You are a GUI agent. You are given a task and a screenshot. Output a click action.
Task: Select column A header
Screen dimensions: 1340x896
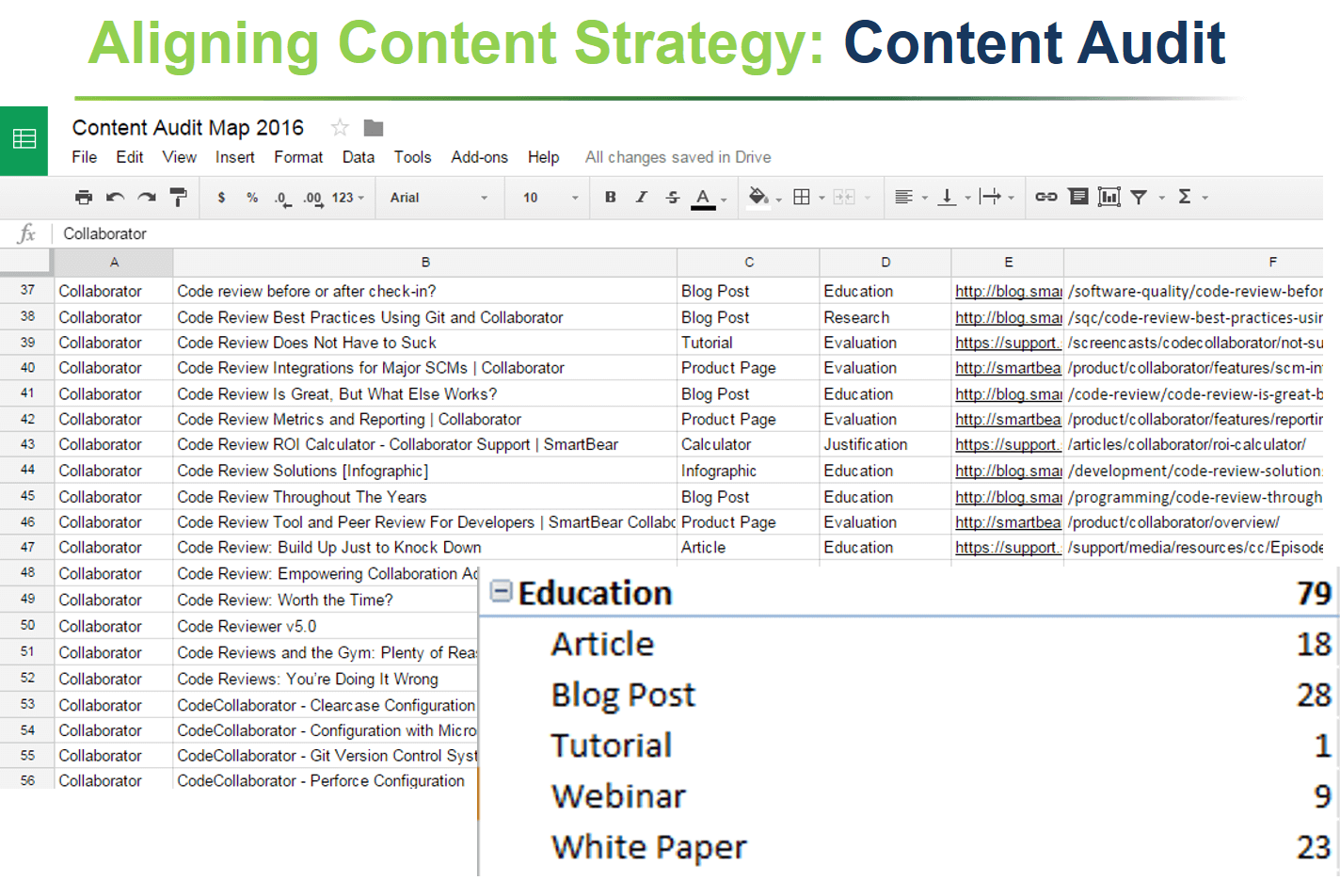coord(114,263)
